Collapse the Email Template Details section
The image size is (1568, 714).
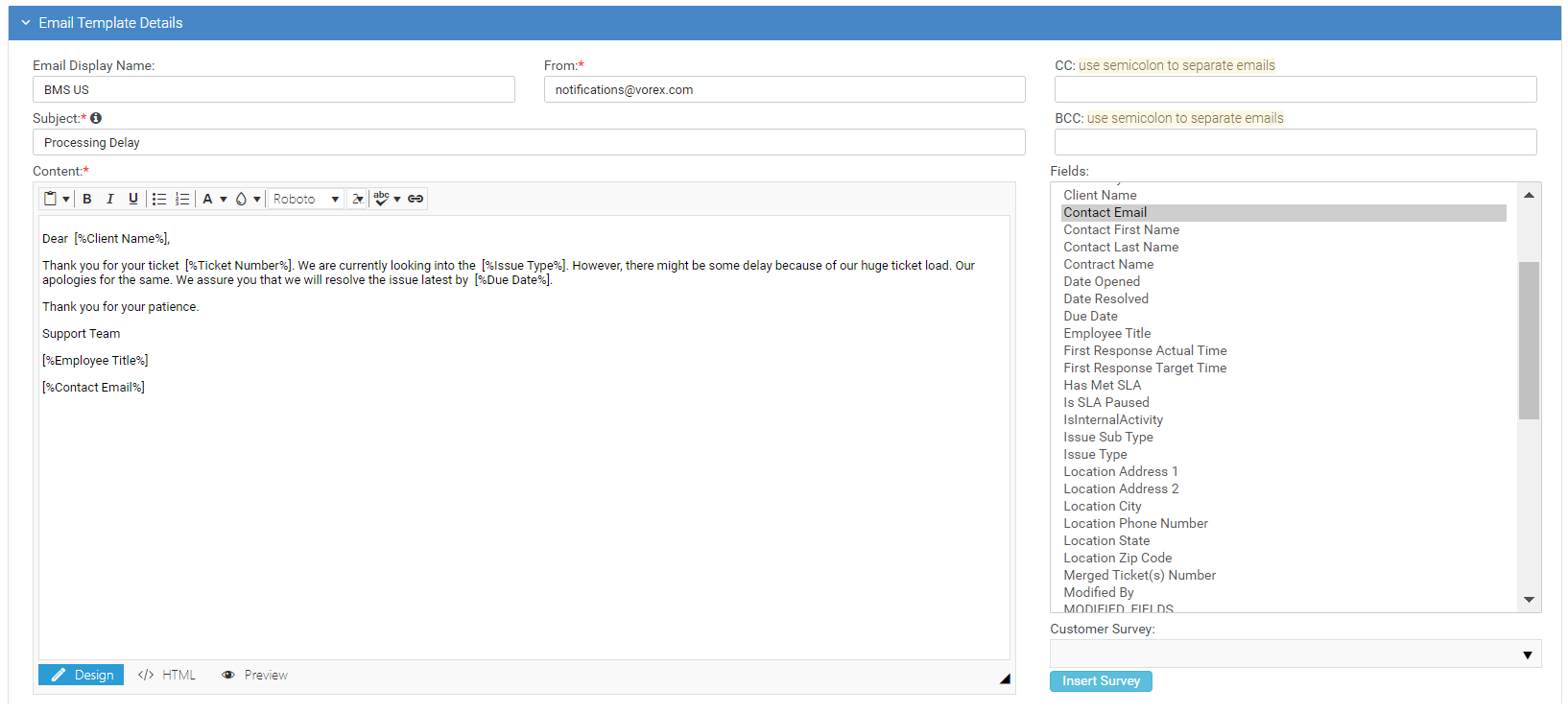tap(26, 23)
